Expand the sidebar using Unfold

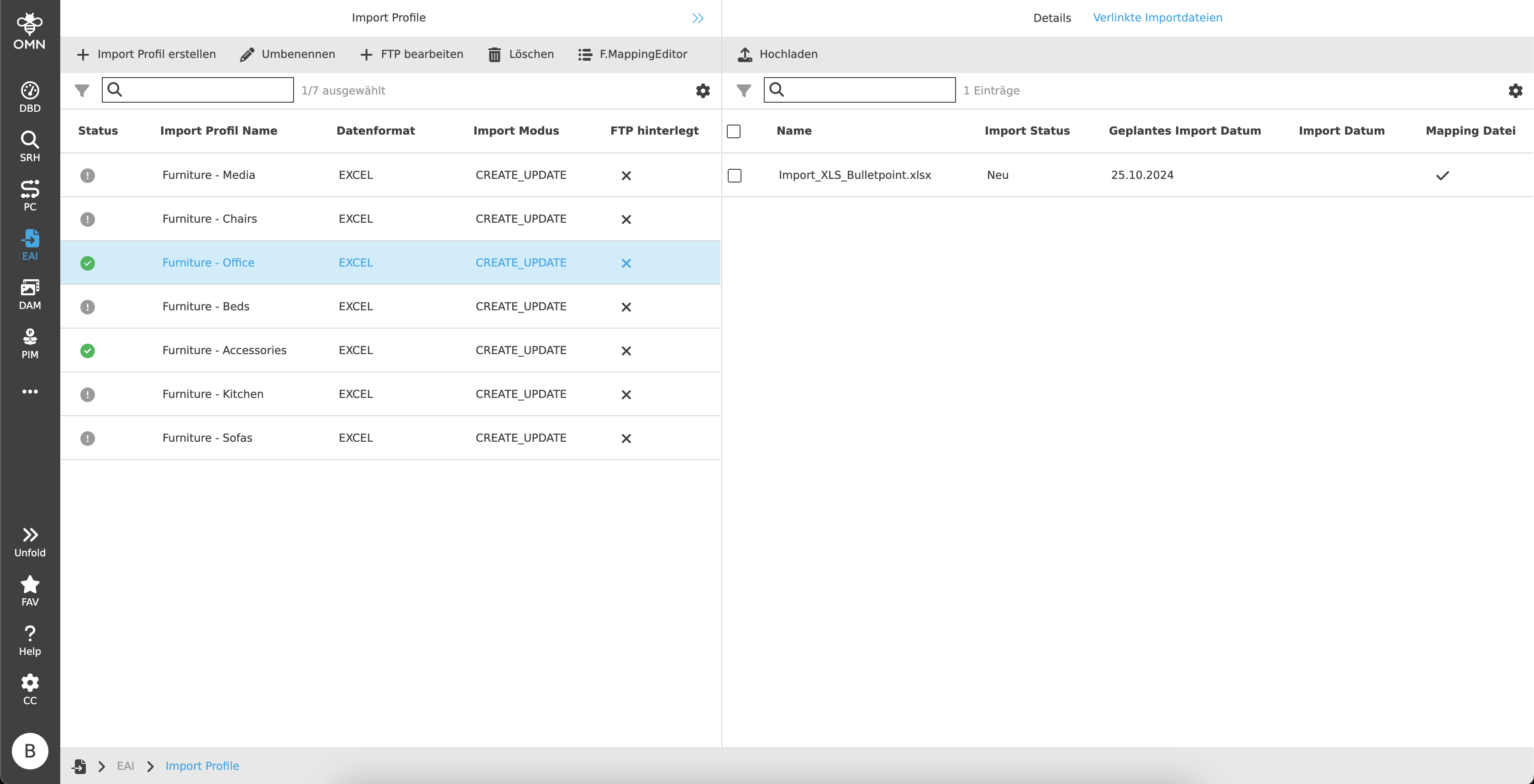[30, 540]
